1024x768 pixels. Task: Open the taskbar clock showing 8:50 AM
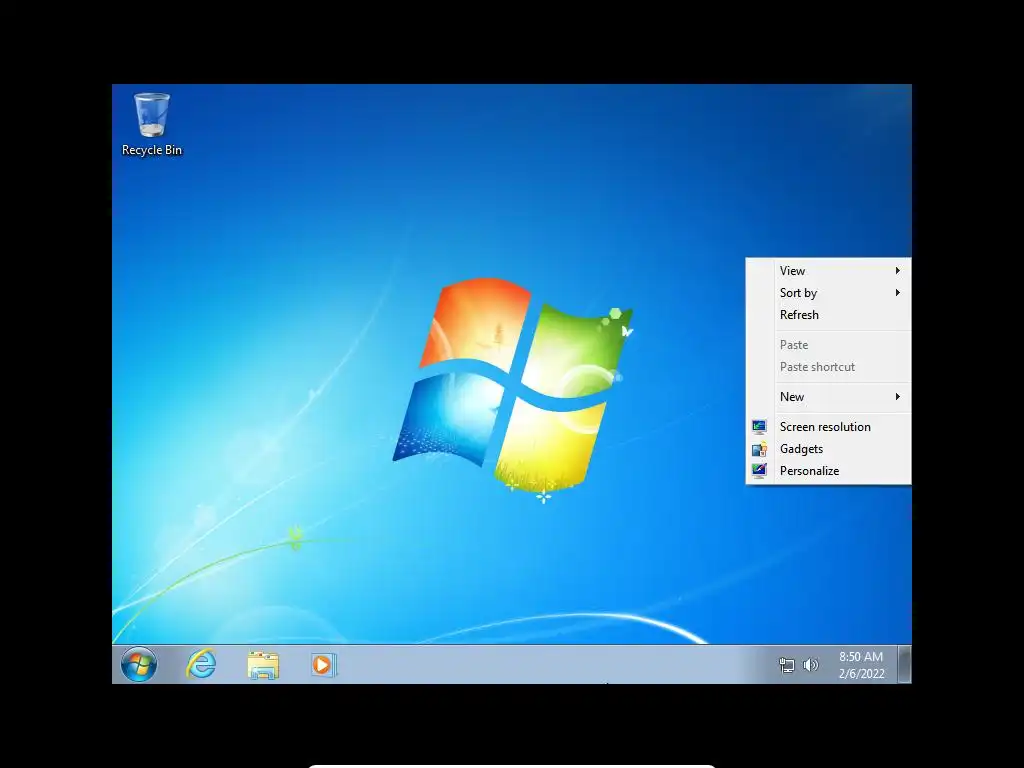coord(861,657)
